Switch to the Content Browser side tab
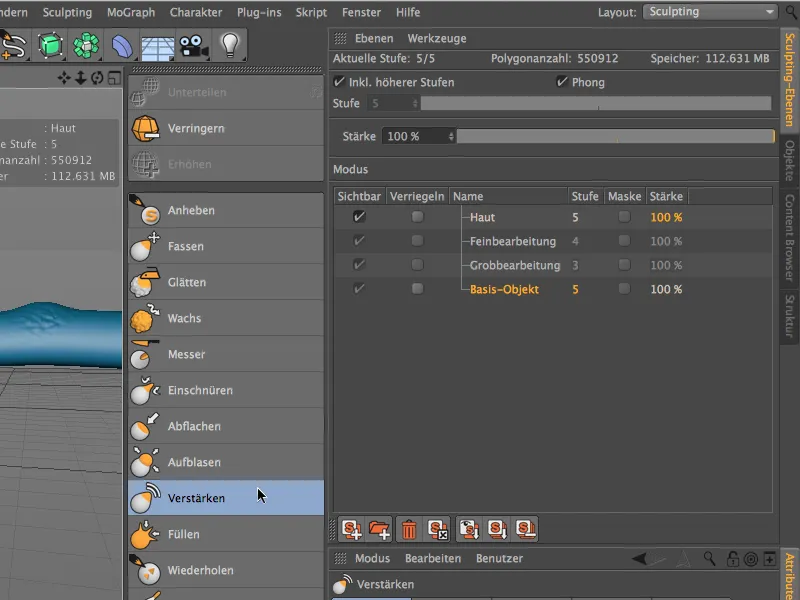The width and height of the screenshot is (800, 600). tap(790, 238)
